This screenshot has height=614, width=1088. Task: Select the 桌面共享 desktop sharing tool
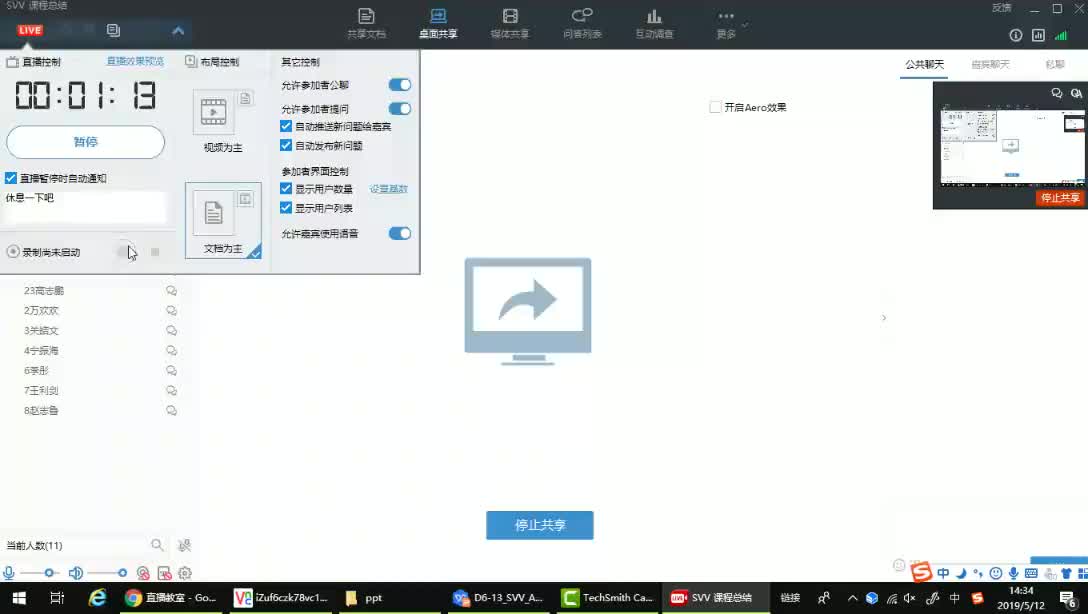coord(438,23)
